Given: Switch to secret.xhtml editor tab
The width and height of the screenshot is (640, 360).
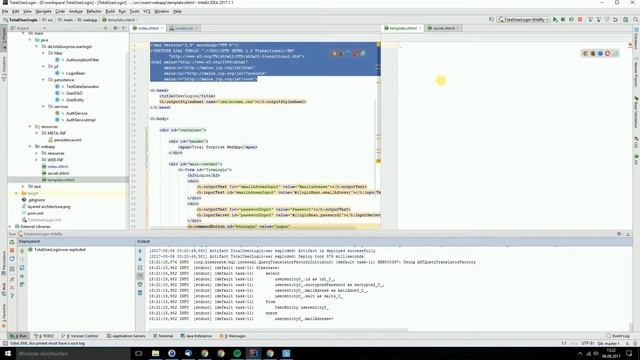Looking at the screenshot, I should [443, 28].
